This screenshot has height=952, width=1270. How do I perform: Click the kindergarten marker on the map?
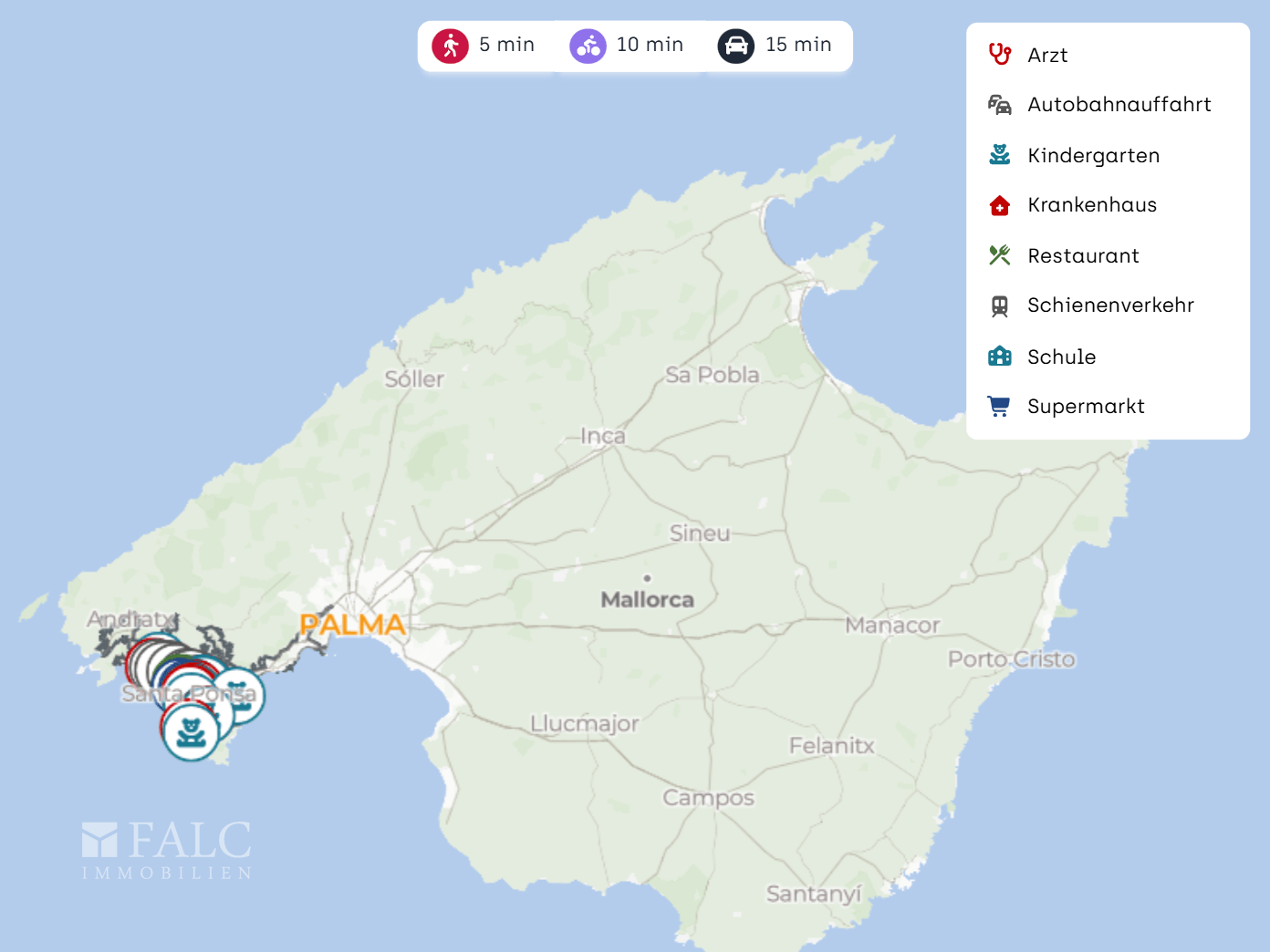pos(191,732)
